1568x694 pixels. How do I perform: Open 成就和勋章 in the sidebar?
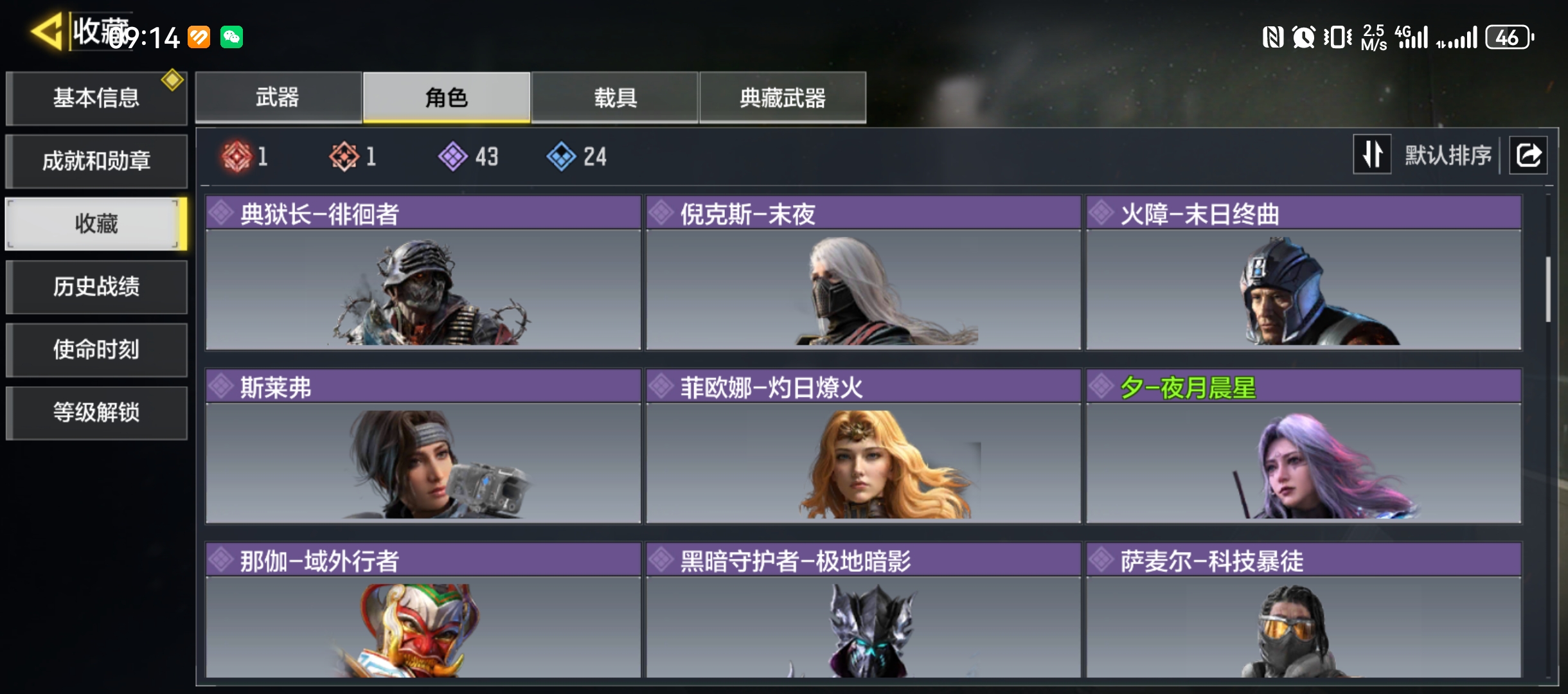96,161
